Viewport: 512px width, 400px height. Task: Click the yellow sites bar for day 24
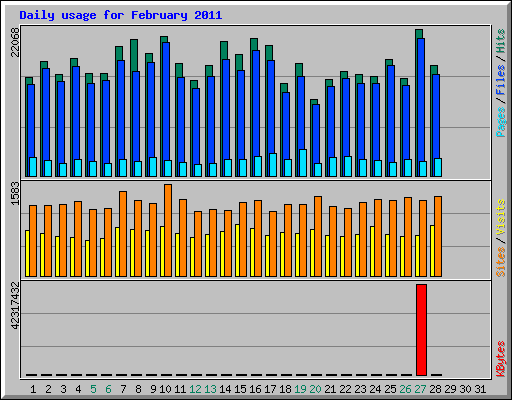click(372, 251)
